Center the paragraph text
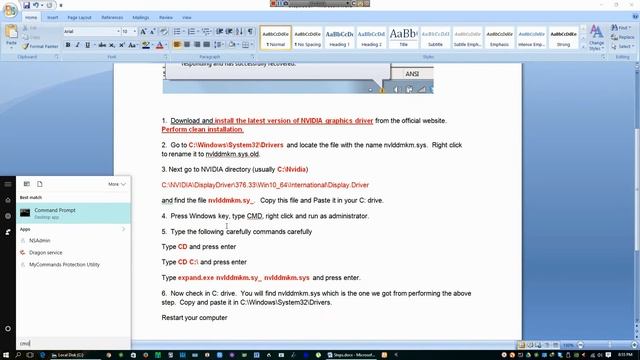 tap(187, 44)
